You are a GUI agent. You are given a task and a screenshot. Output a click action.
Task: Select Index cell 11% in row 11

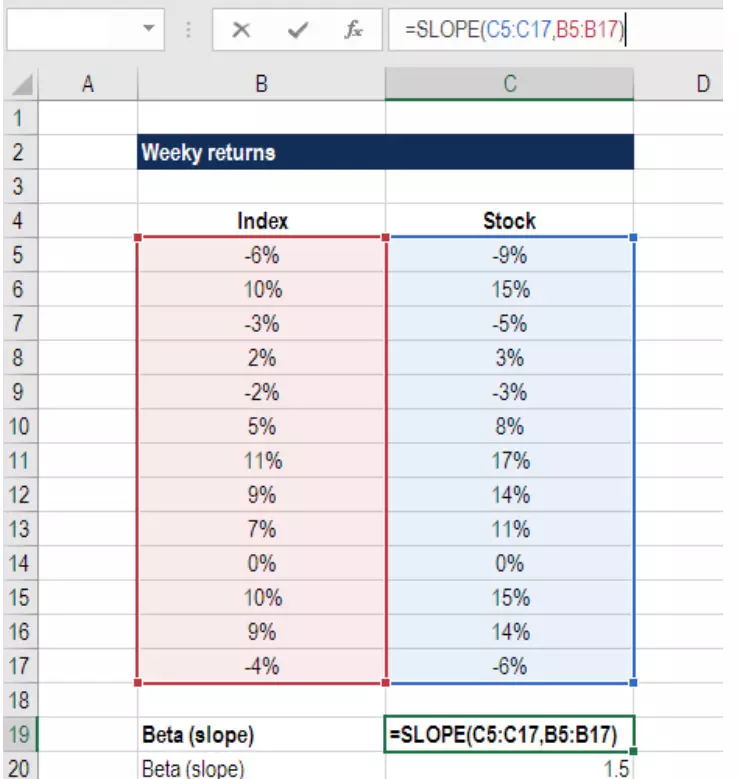point(261,461)
